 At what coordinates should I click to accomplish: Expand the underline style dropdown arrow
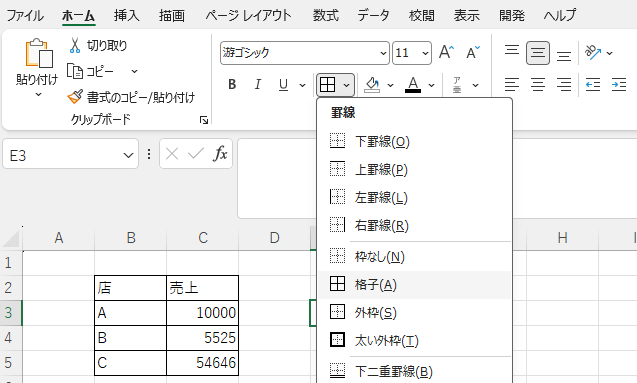302,85
